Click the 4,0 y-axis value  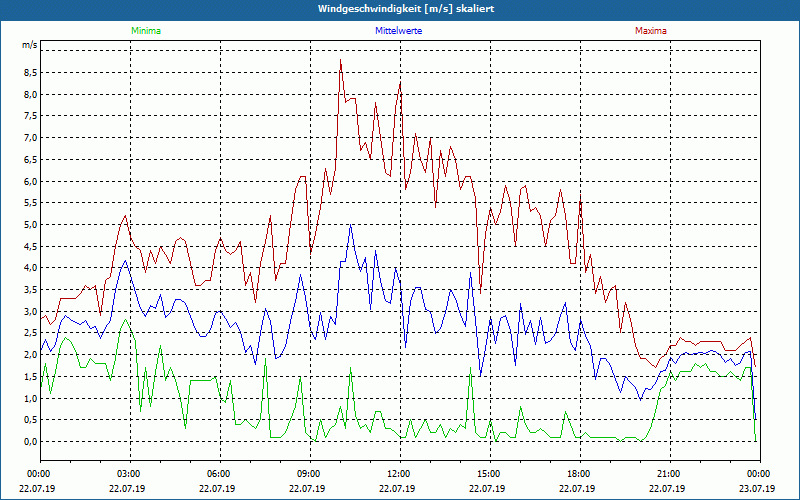[30, 268]
